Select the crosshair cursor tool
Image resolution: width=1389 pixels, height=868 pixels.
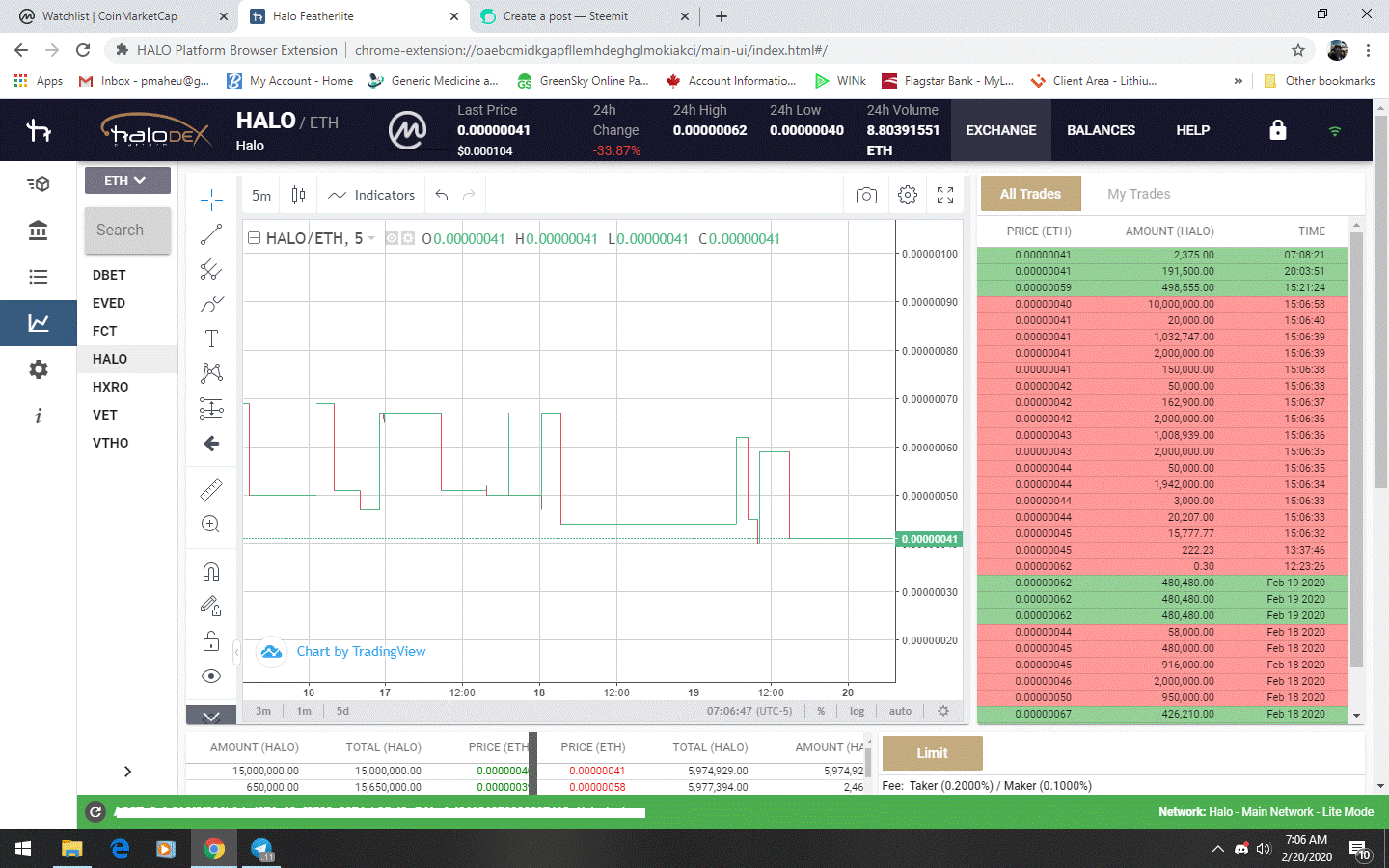pos(211,200)
